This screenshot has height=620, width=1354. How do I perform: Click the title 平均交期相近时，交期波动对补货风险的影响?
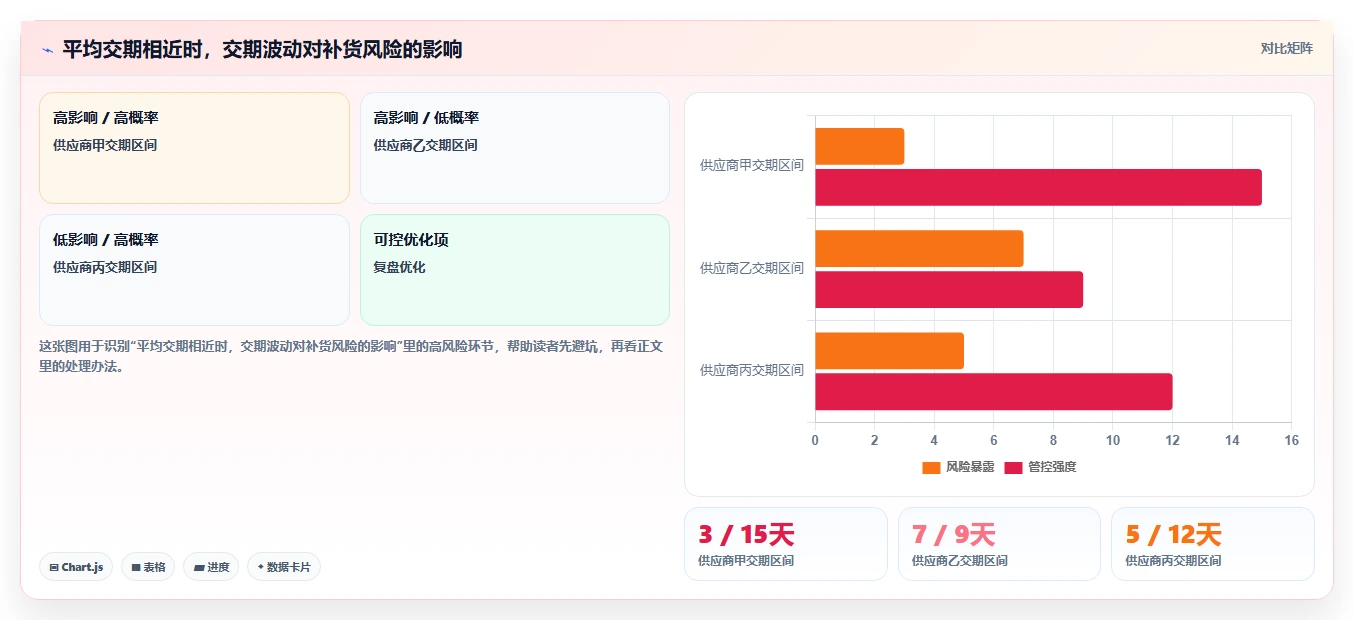coord(262,49)
